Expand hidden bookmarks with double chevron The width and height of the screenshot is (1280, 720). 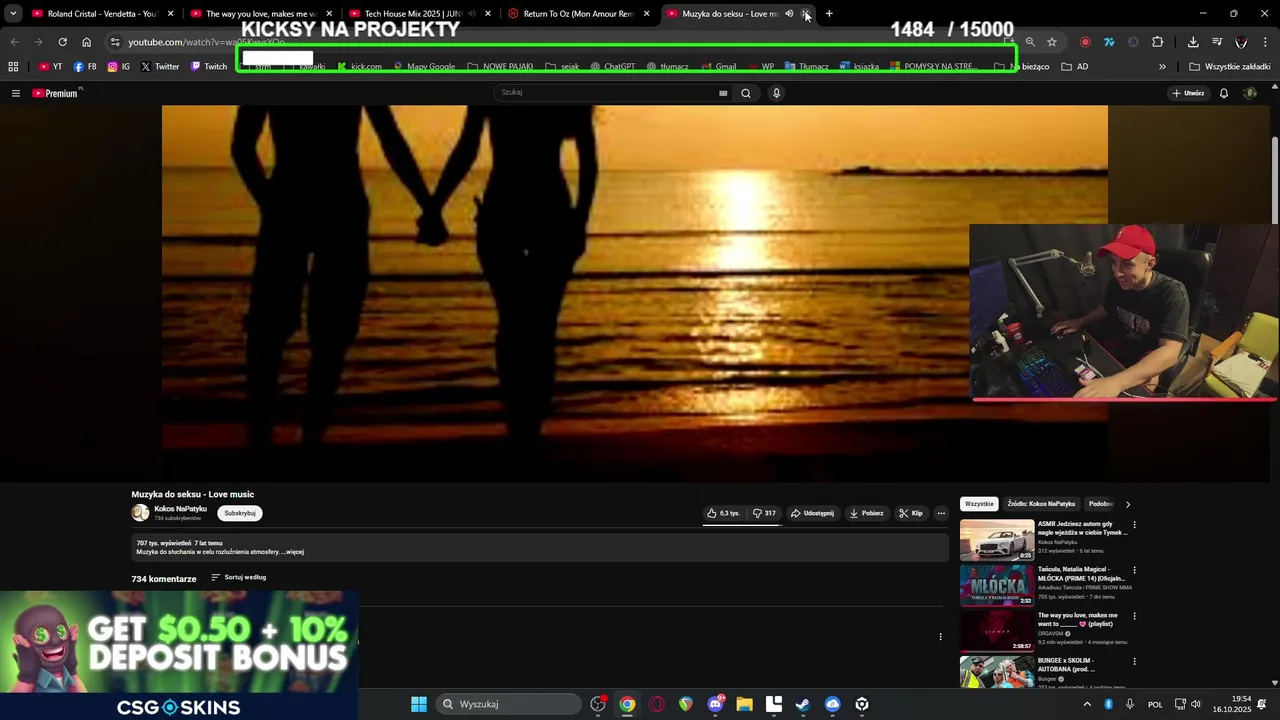[1162, 67]
